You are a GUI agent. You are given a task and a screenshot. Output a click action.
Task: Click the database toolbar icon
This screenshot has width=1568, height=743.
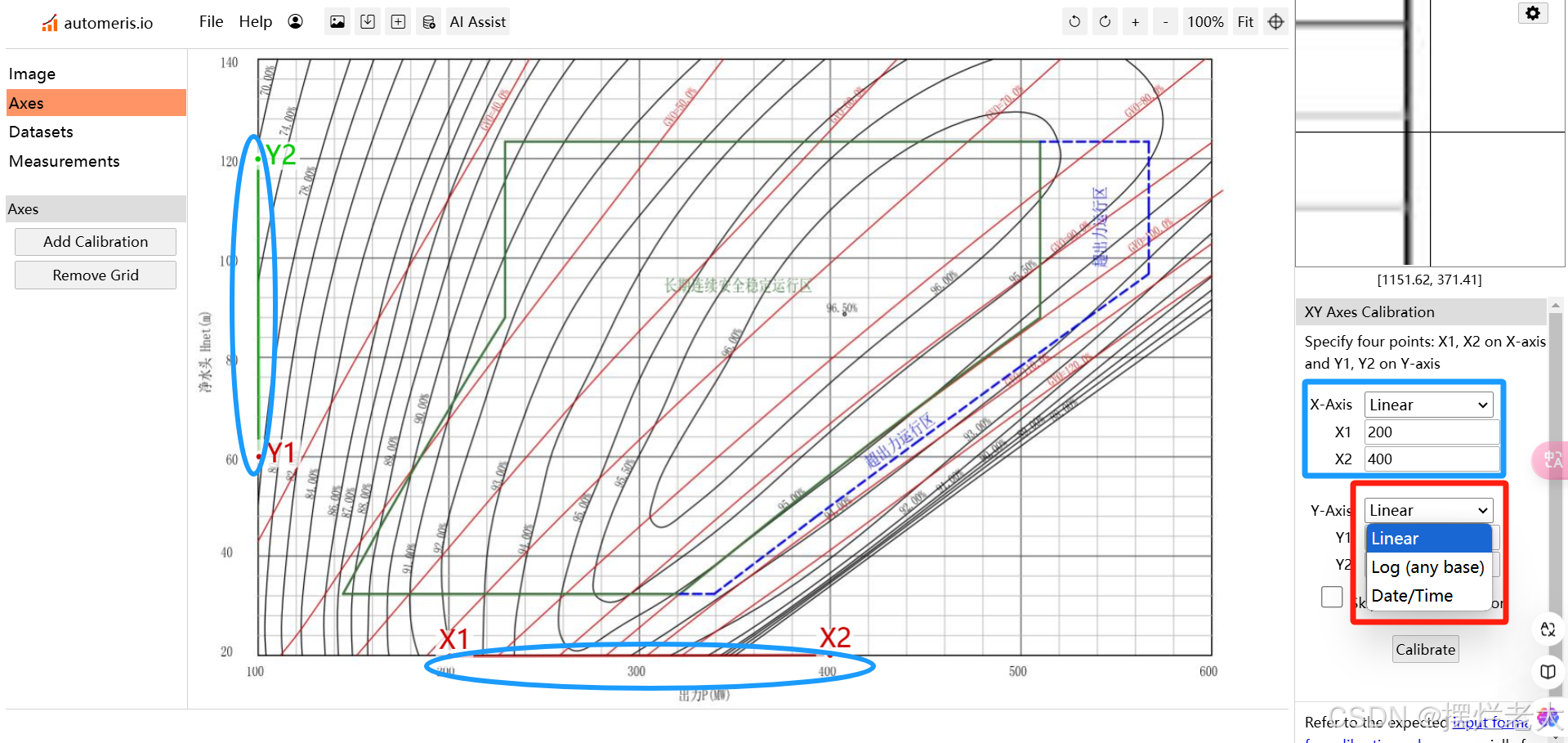(x=428, y=22)
